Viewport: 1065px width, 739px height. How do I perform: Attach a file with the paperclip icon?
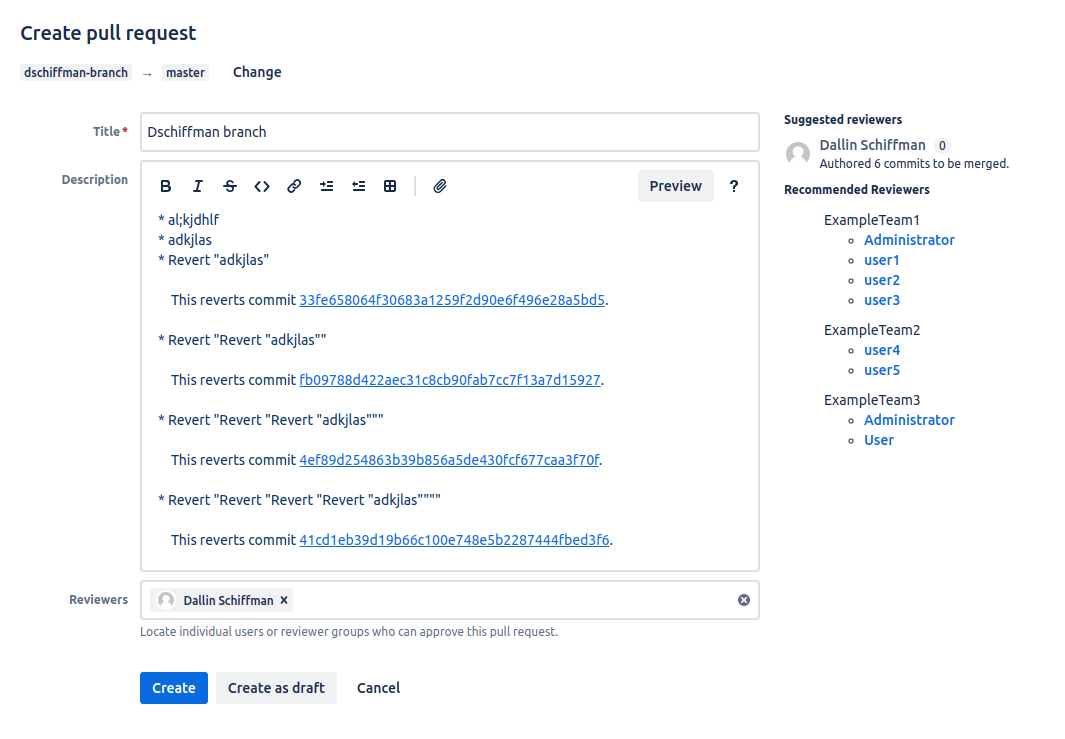coord(439,186)
